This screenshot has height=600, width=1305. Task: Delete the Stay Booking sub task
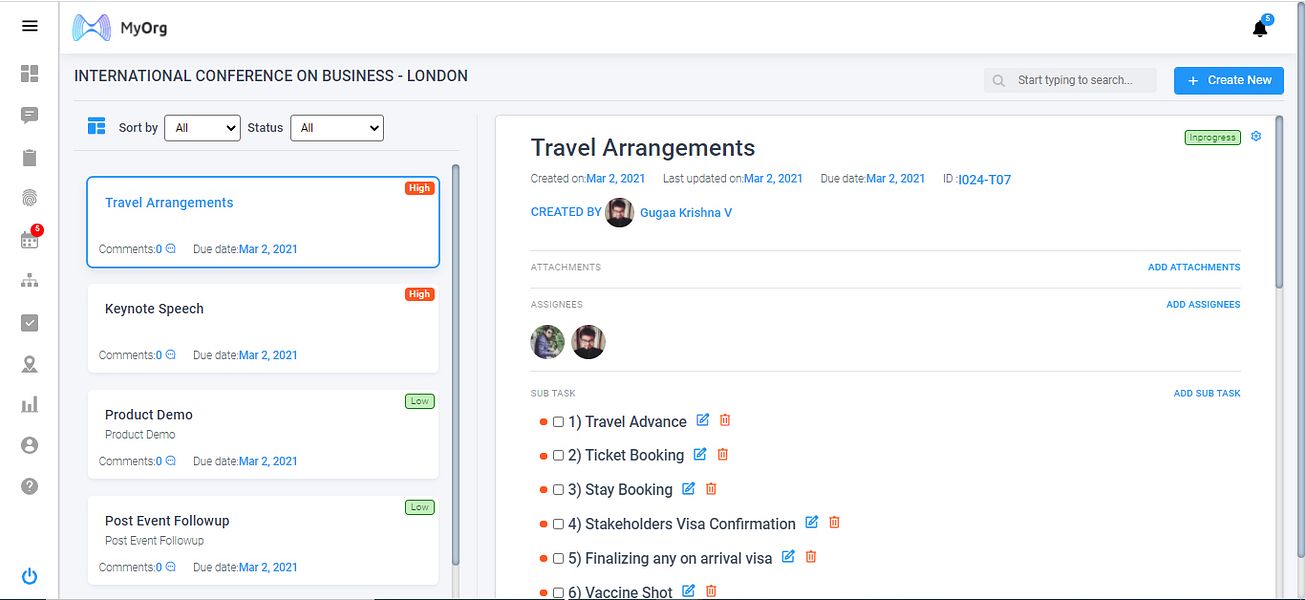(711, 488)
